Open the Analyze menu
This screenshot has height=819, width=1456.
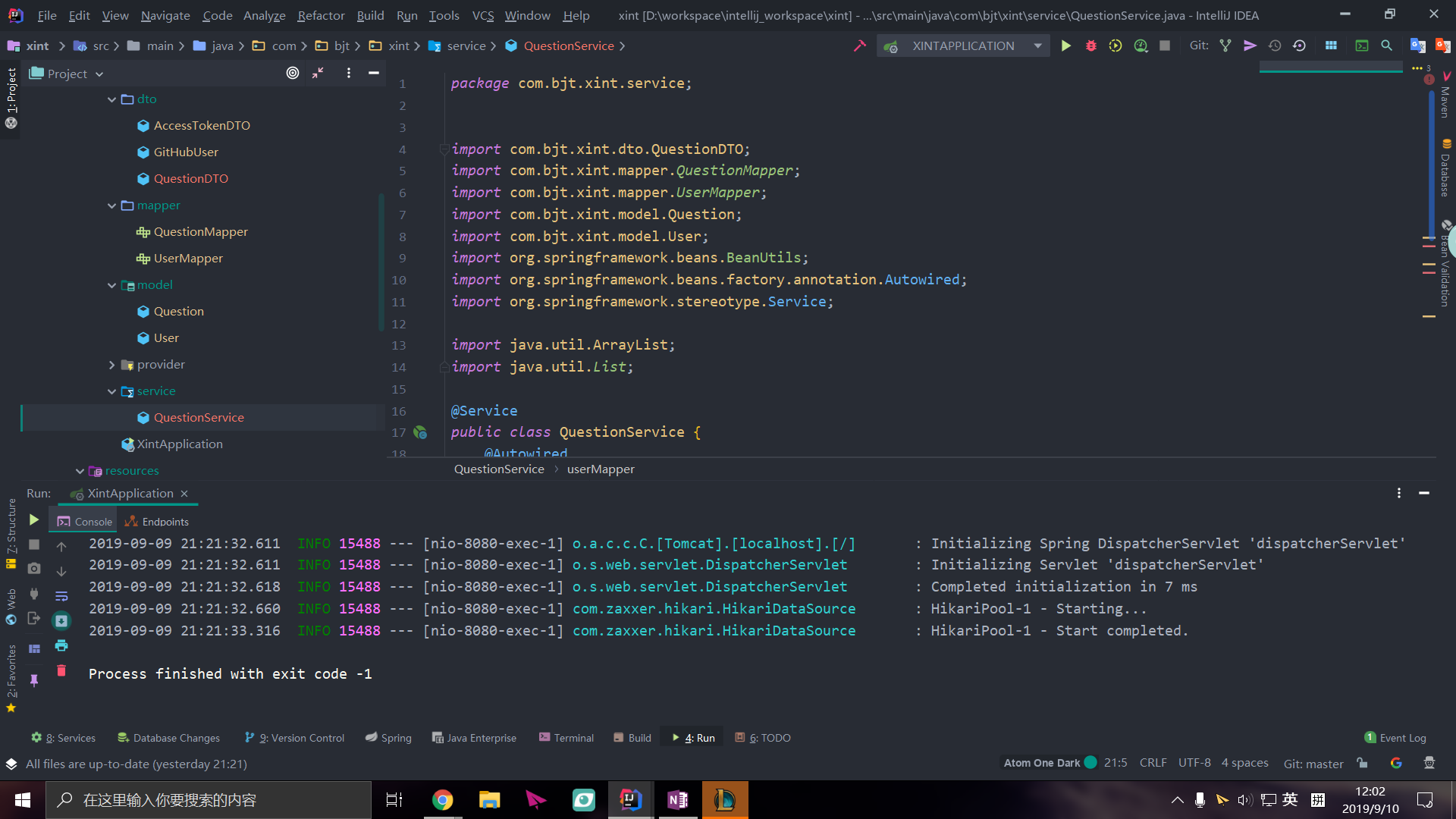264,15
